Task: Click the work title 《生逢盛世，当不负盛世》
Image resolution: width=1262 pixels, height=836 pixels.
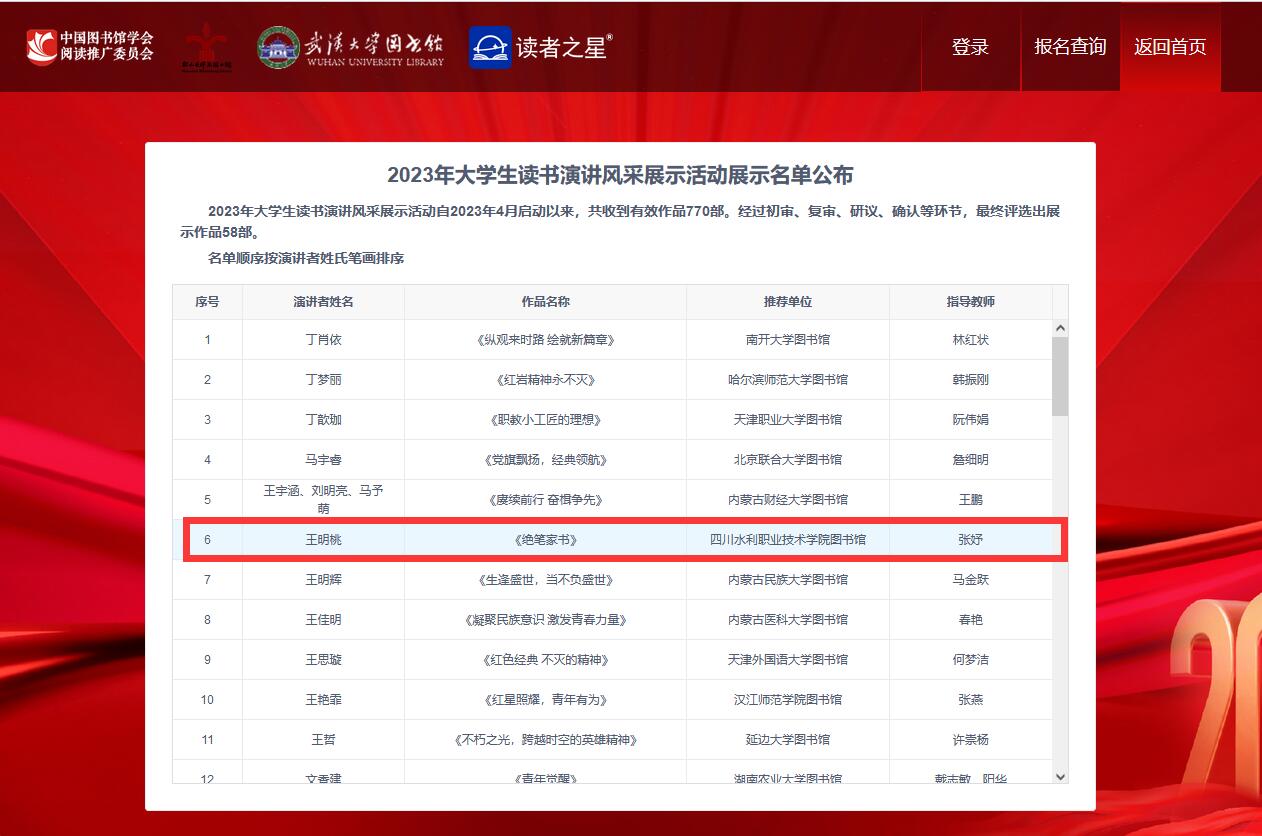Action: point(545,580)
